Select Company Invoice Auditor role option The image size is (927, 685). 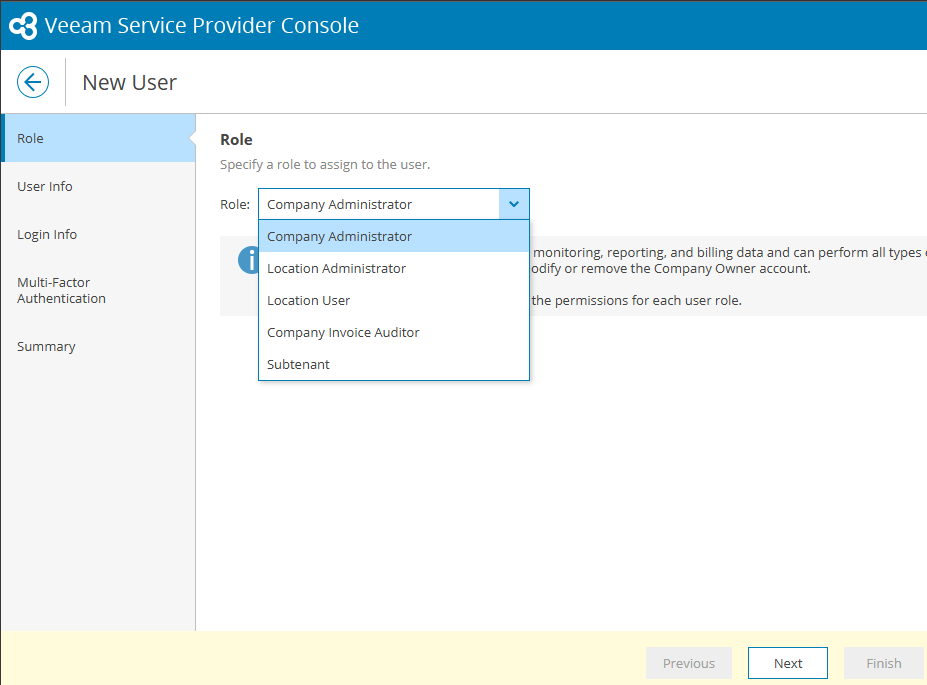pos(394,332)
